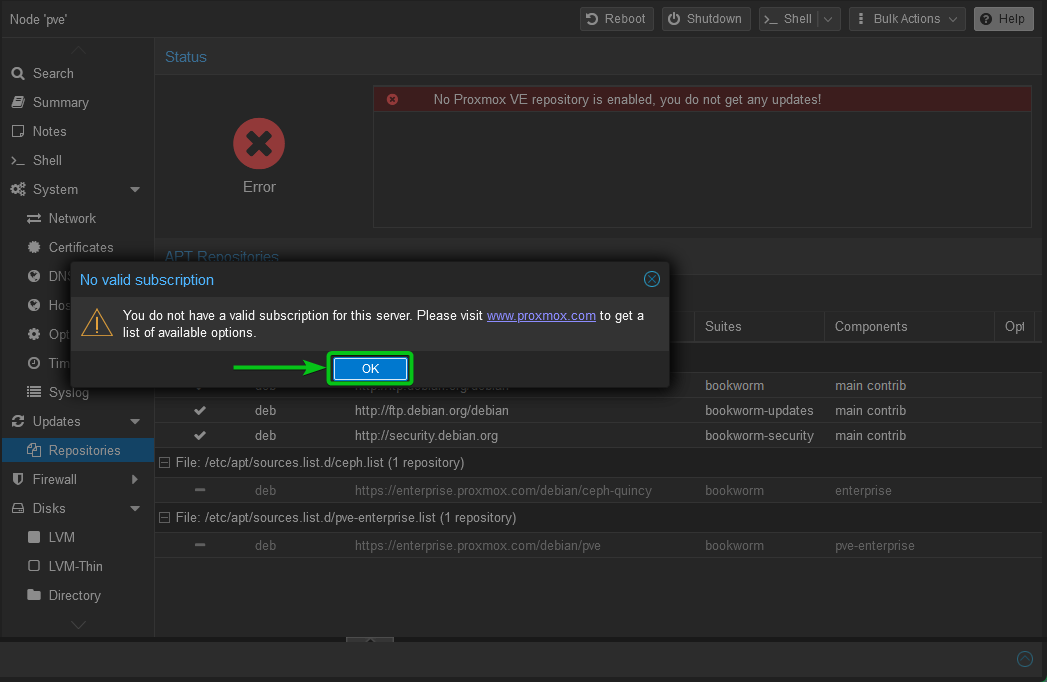Open the Network settings page
The height and width of the screenshot is (682, 1047).
coord(72,218)
